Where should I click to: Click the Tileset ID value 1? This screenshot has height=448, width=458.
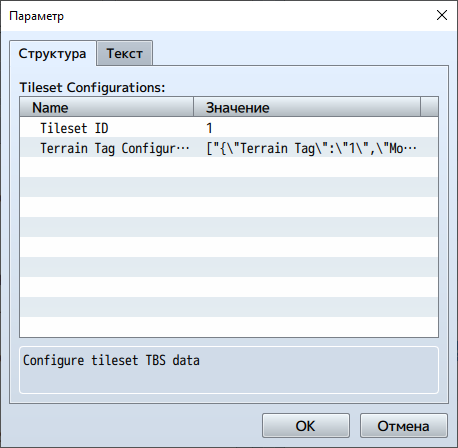209,128
